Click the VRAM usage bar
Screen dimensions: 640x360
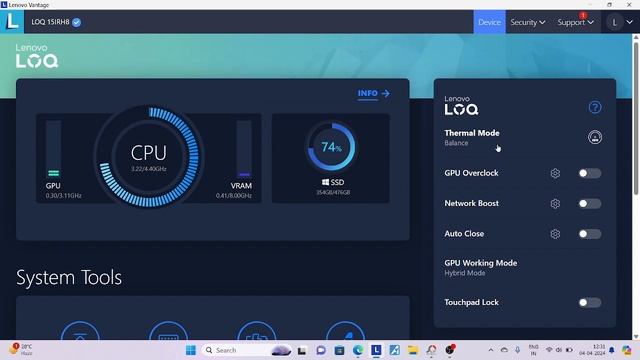pyautogui.click(x=244, y=149)
